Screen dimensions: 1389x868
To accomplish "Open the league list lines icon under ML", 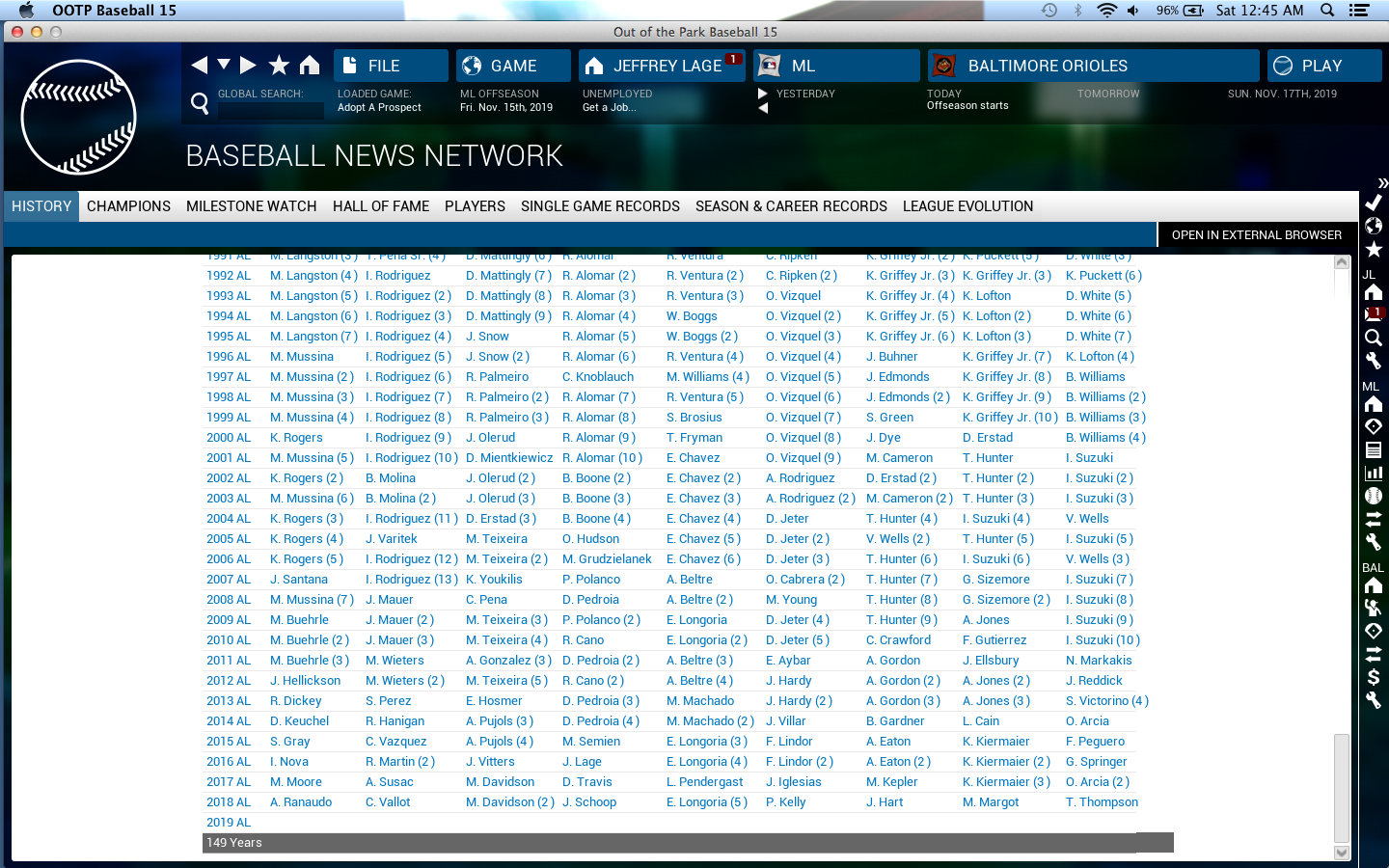I will 1374,449.
